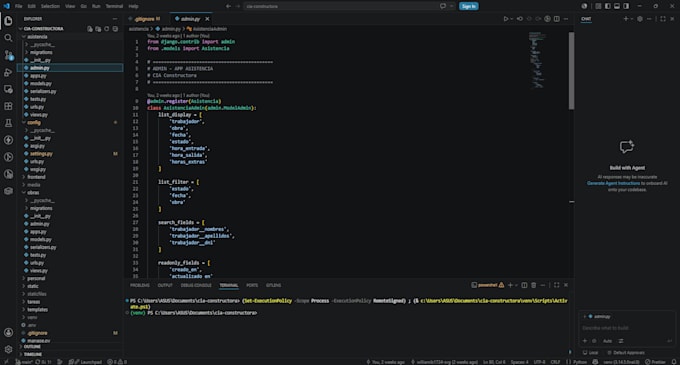Expand the templates folder
Screen dimensions: 680x365
(x=37, y=310)
